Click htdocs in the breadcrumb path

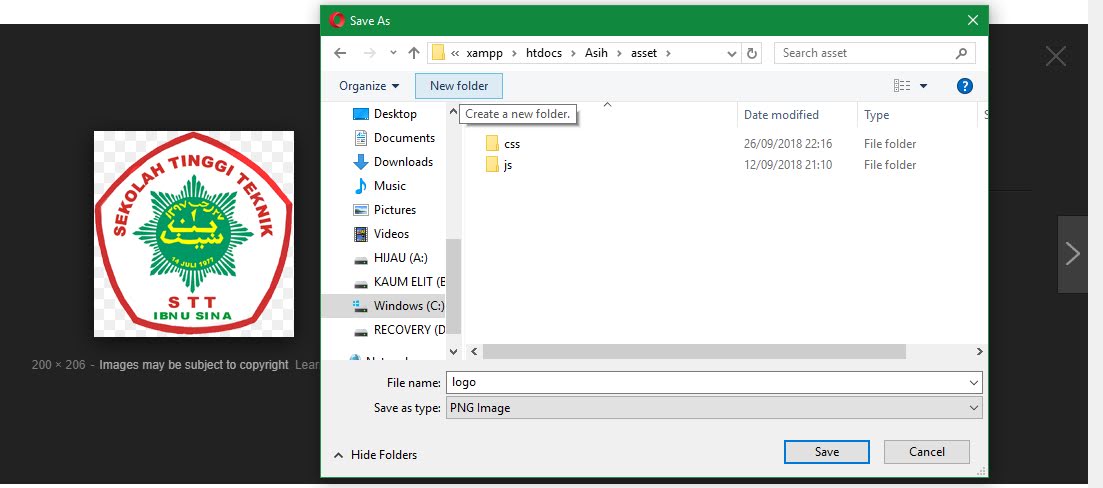click(544, 53)
